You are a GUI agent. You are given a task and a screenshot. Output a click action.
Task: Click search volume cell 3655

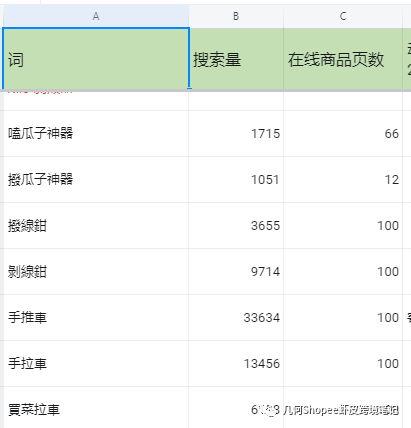click(x=236, y=225)
